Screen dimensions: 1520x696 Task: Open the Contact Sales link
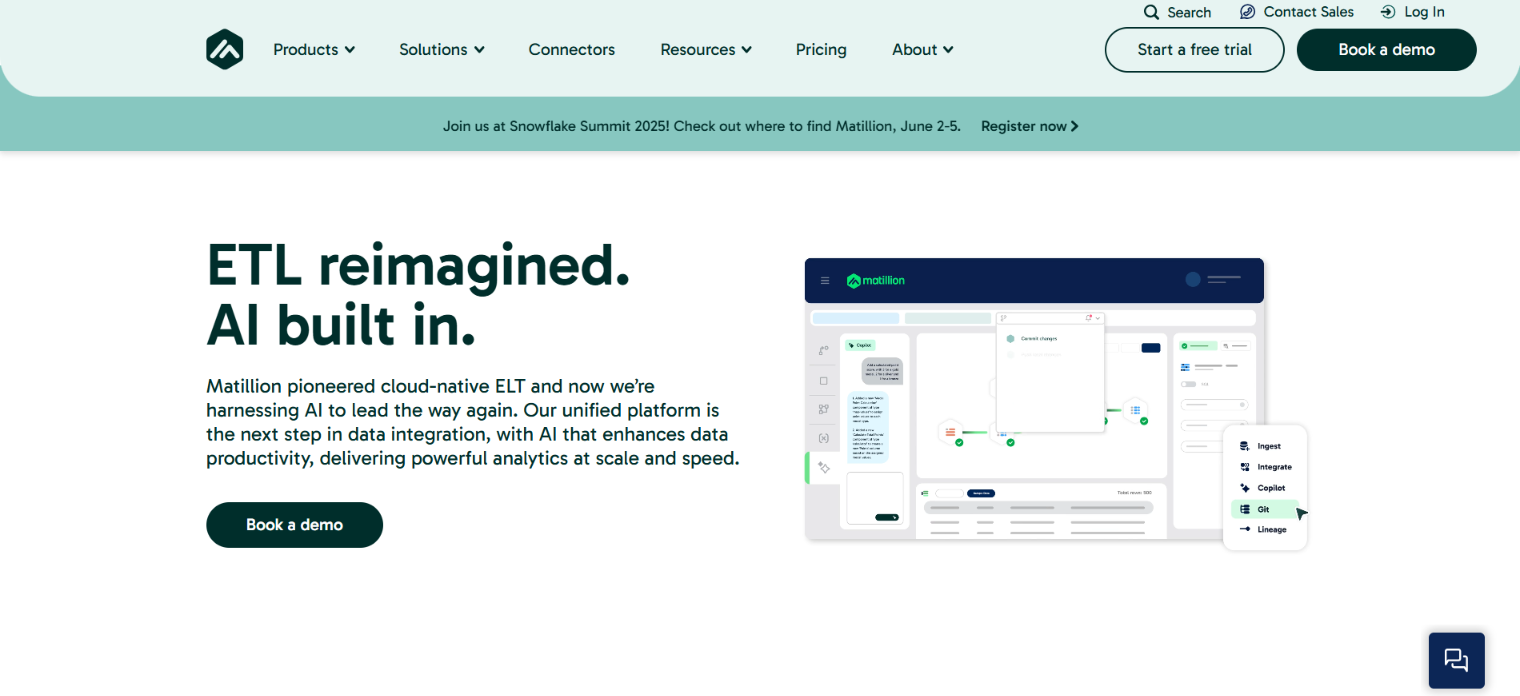click(x=1308, y=12)
